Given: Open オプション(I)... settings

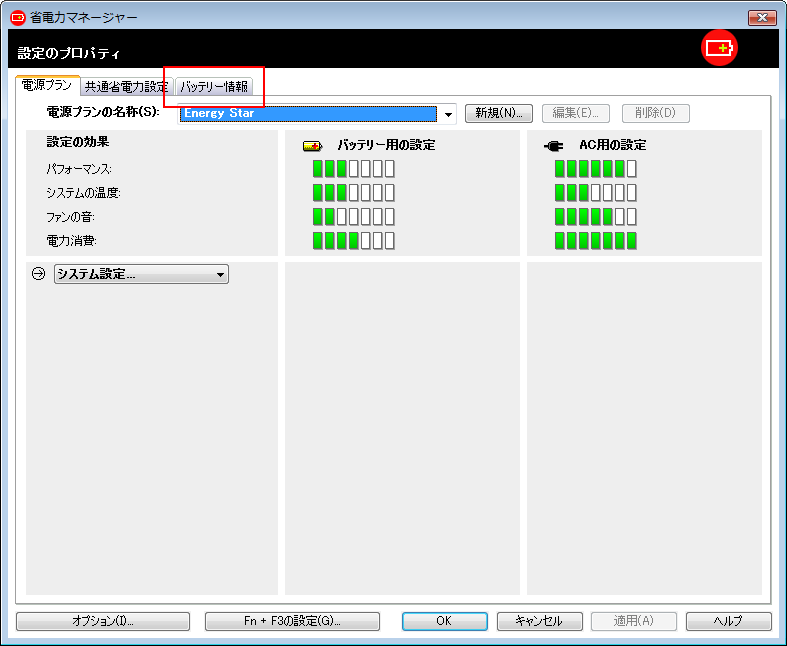Looking at the screenshot, I should point(103,621).
